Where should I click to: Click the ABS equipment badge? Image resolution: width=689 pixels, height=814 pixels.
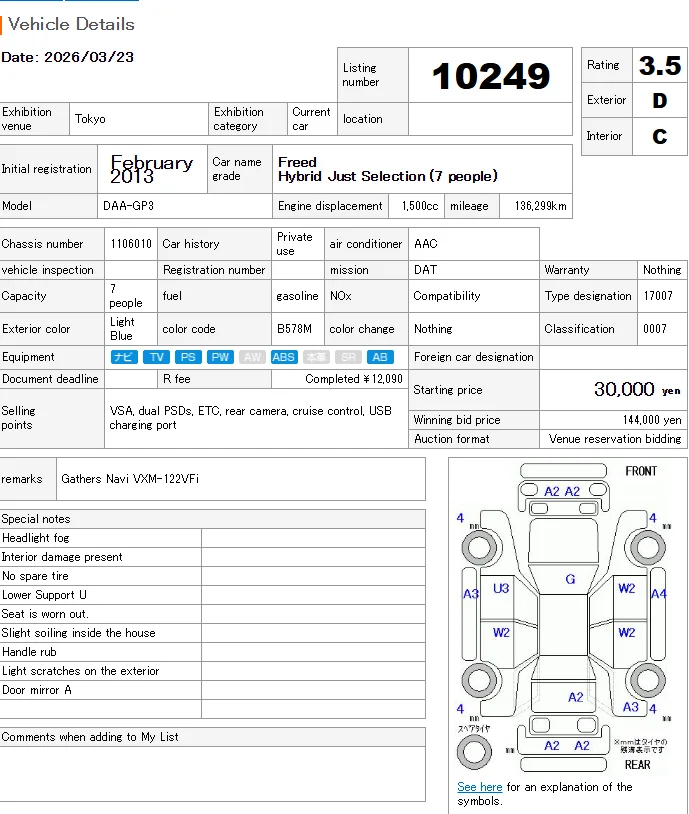click(x=284, y=357)
